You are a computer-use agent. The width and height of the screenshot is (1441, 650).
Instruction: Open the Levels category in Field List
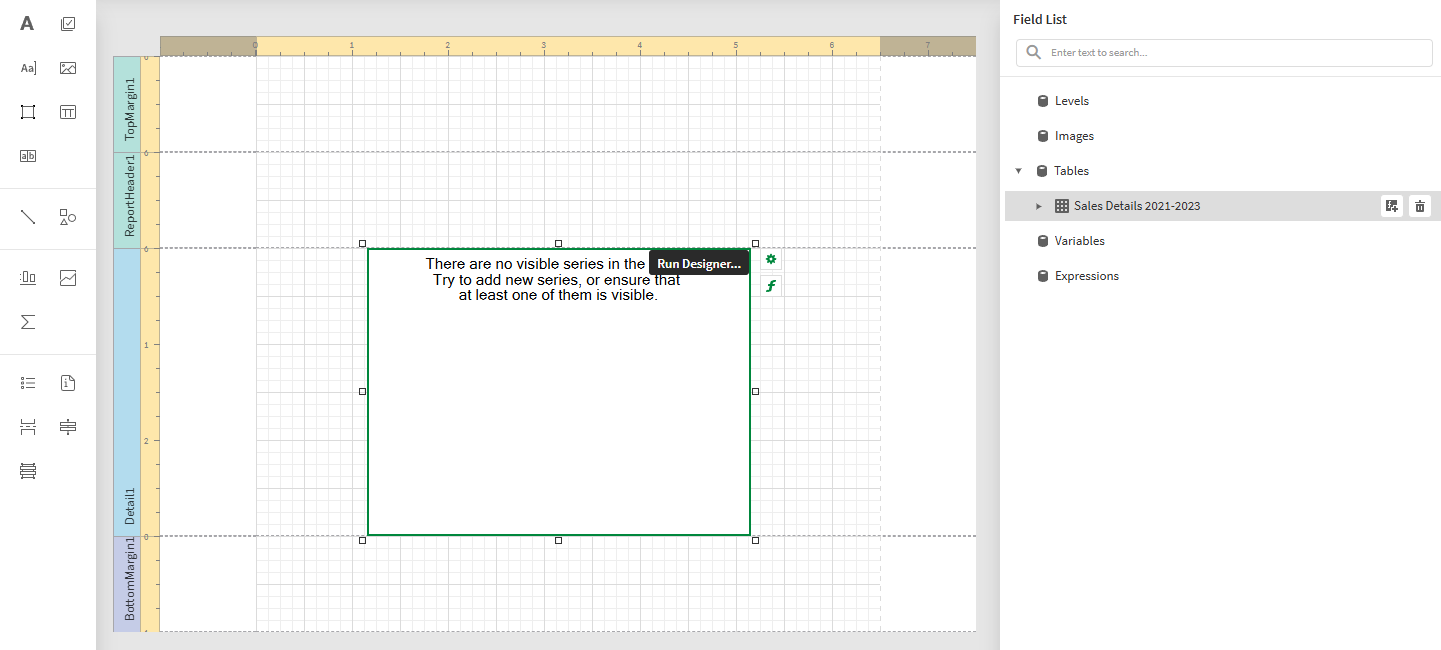tap(1073, 100)
